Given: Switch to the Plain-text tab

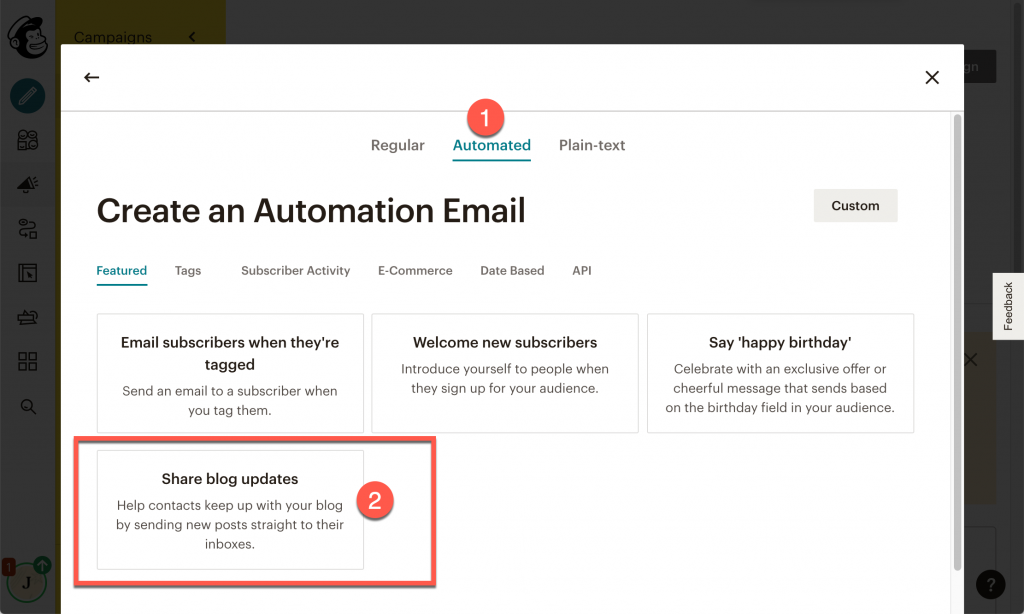Looking at the screenshot, I should click(592, 145).
